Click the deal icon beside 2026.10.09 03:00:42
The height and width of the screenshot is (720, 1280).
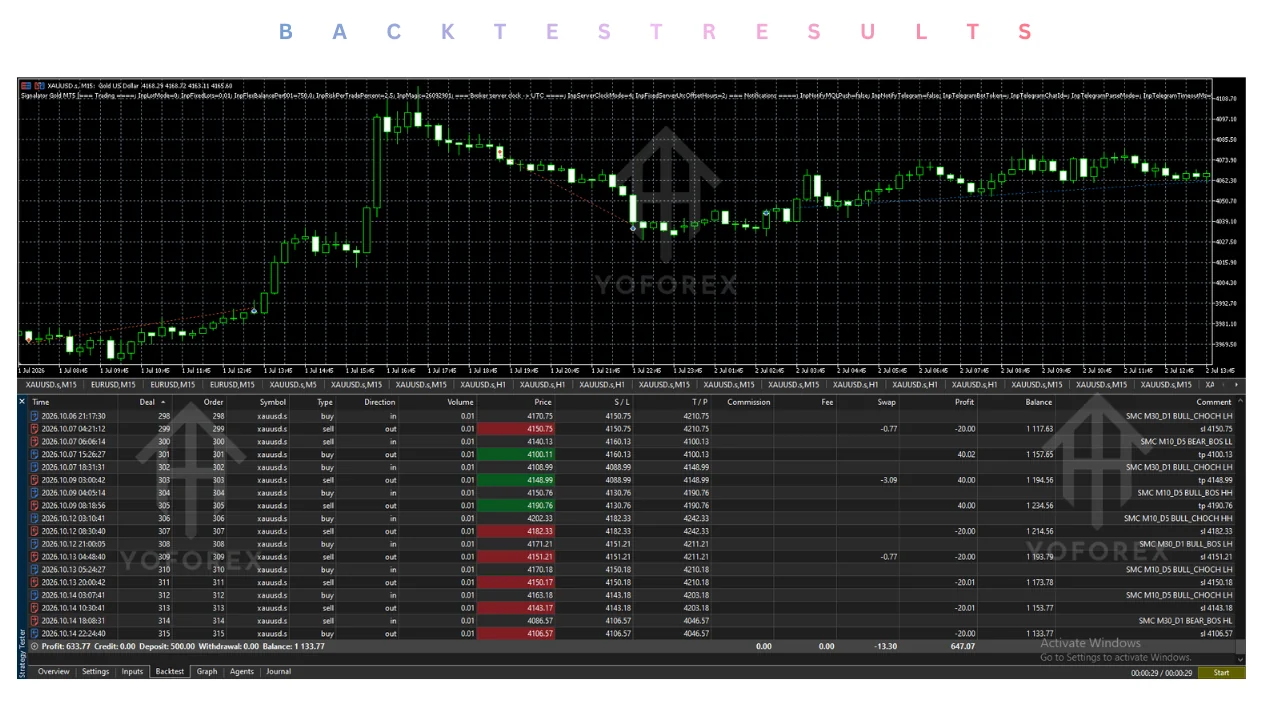[35, 480]
